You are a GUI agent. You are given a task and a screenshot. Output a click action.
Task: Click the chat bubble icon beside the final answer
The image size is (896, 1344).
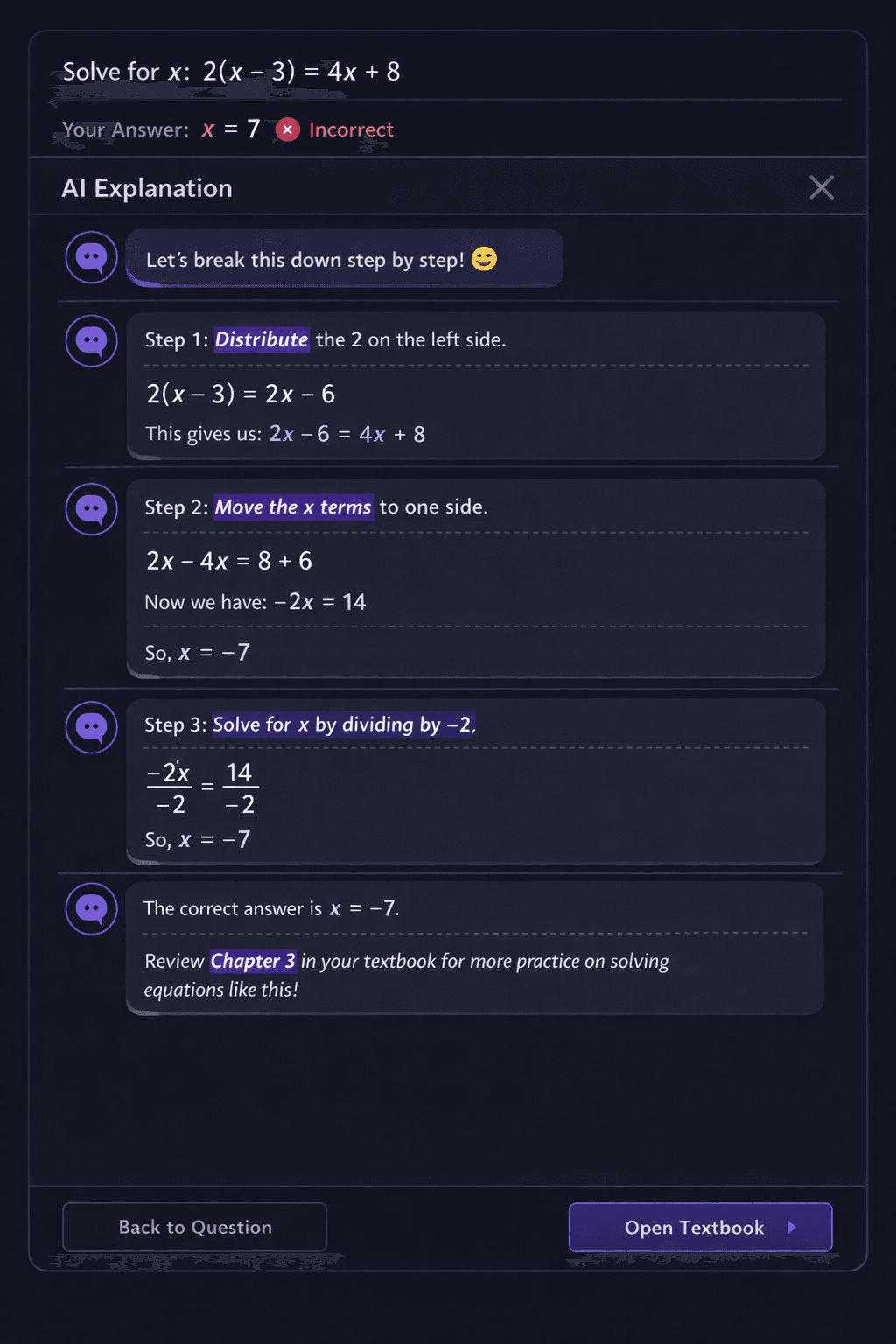pyautogui.click(x=90, y=908)
